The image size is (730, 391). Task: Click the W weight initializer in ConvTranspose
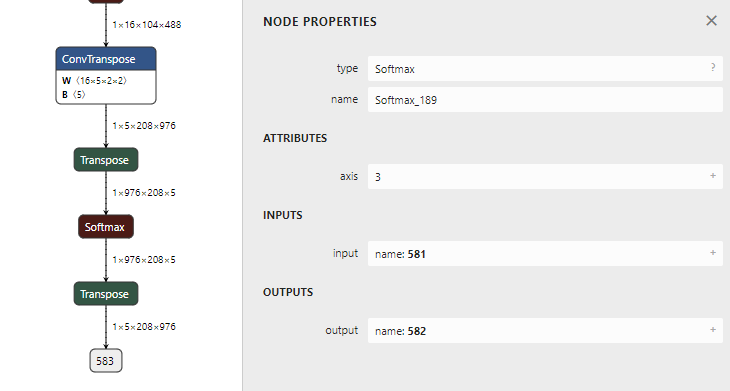(x=95, y=81)
